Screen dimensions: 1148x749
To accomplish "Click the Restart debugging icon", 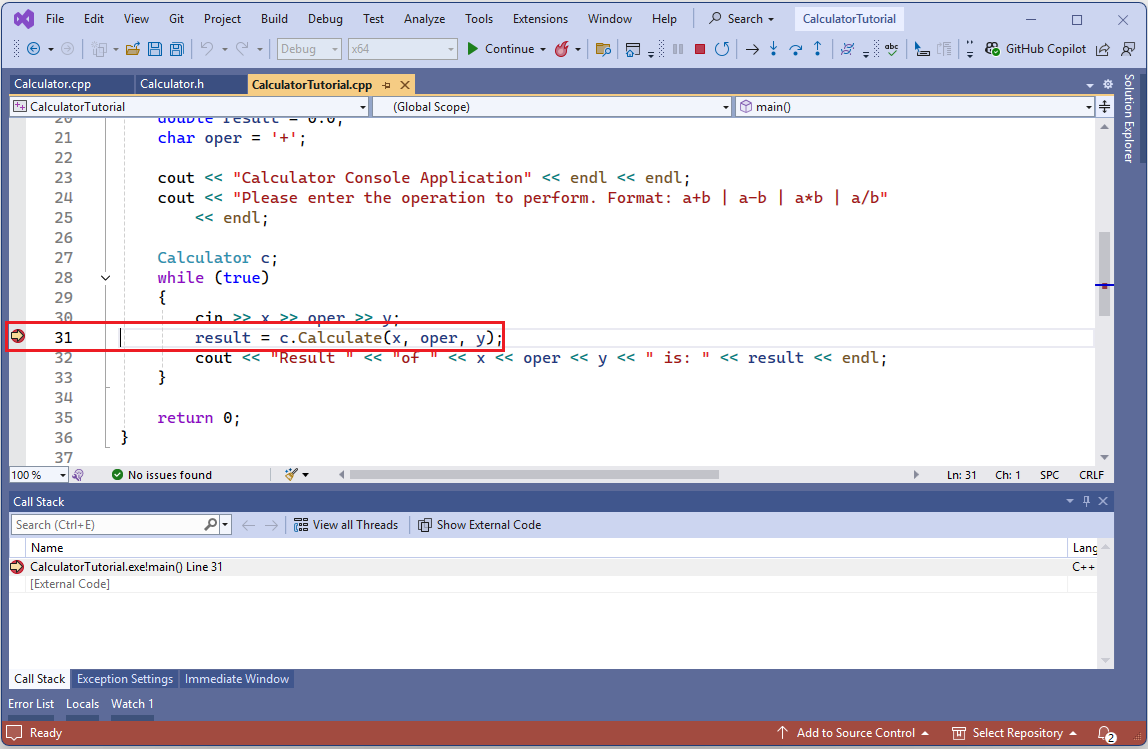I will 722,48.
